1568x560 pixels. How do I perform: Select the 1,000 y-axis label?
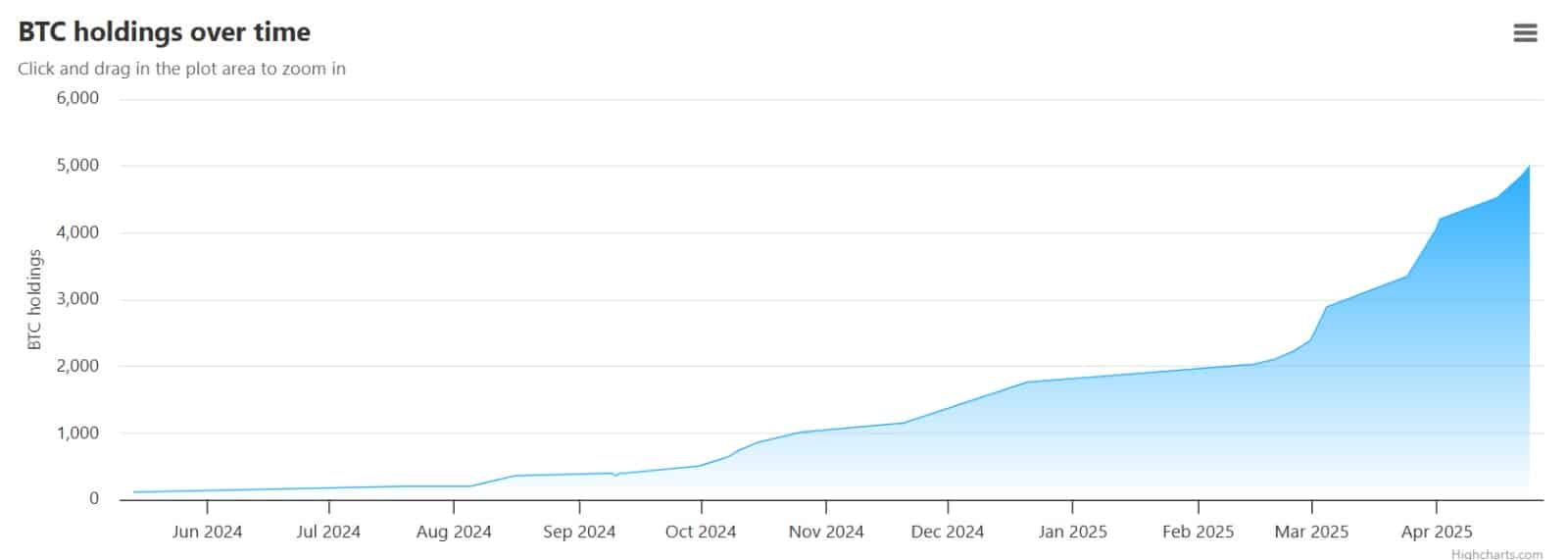pos(77,433)
